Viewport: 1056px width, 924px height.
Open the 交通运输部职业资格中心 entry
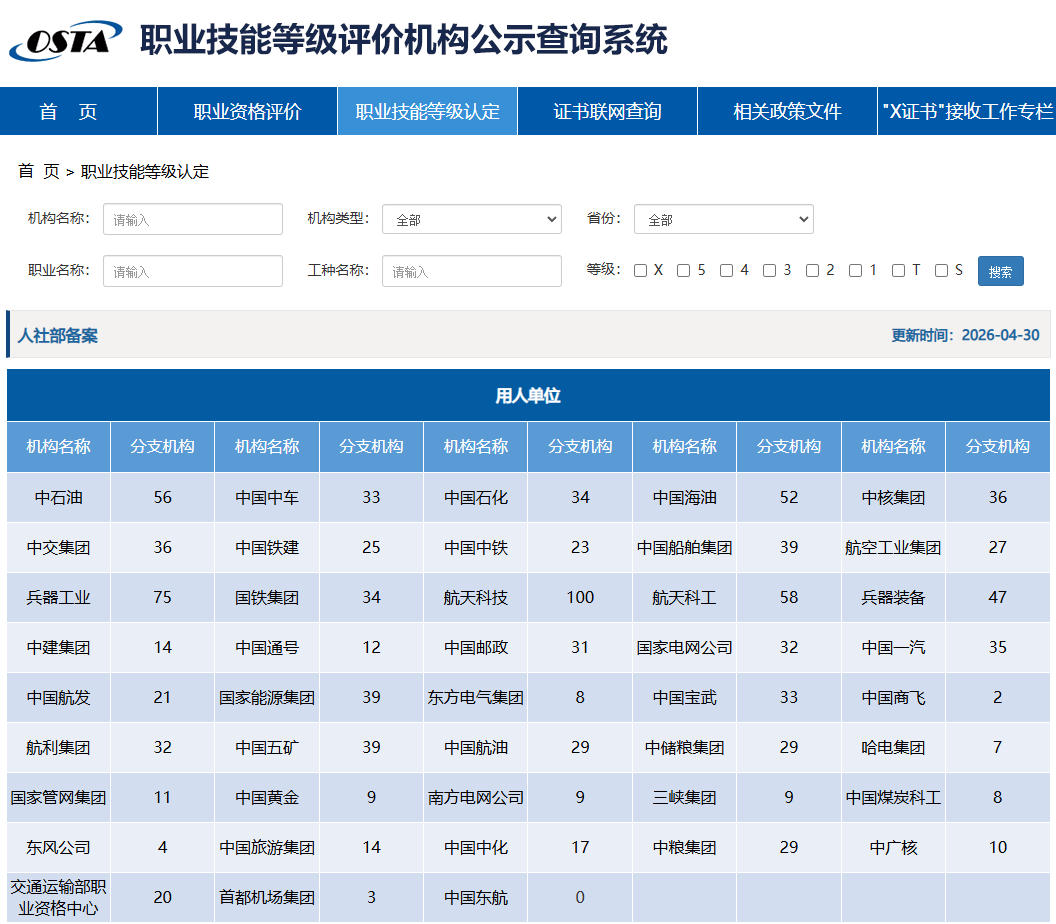(x=59, y=897)
